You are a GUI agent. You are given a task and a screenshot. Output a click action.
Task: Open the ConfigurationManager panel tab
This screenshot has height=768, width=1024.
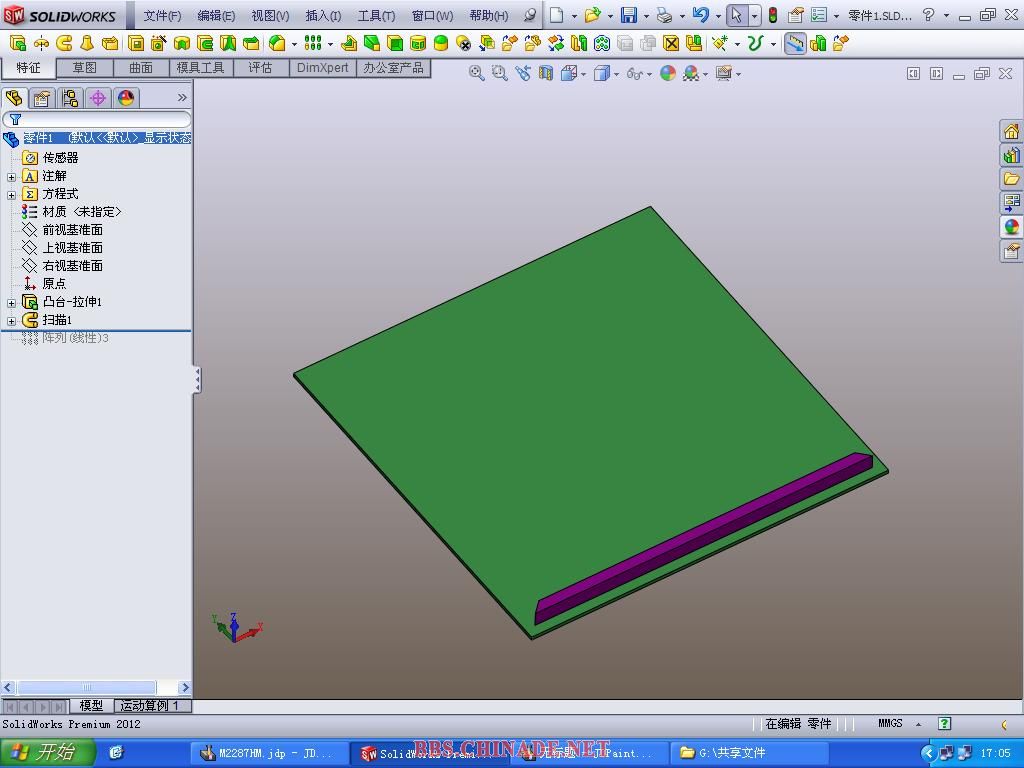(69, 98)
